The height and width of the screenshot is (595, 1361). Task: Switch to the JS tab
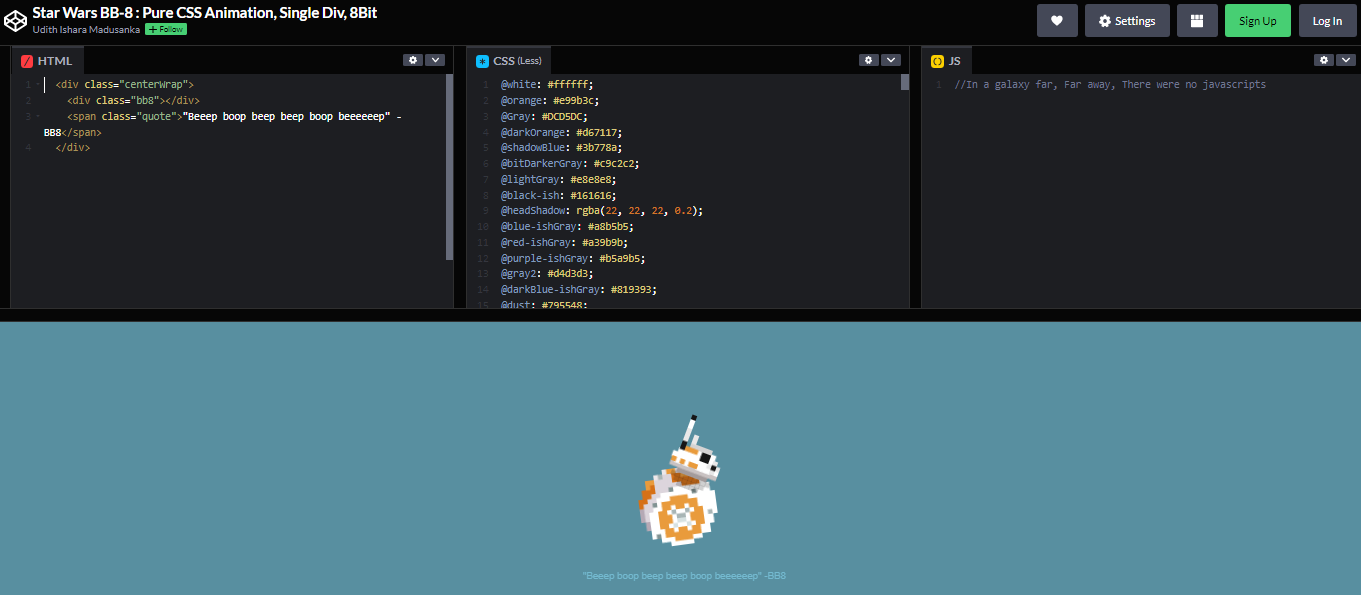coord(953,60)
